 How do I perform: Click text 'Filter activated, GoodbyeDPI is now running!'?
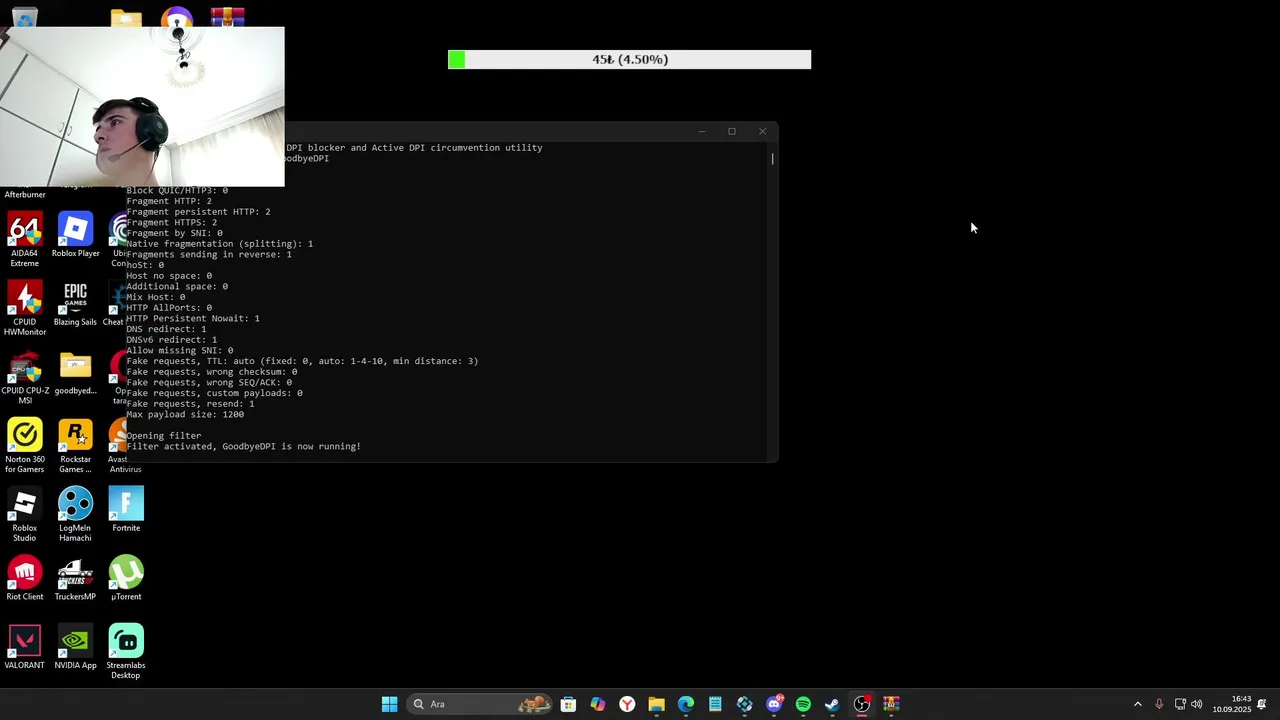(243, 446)
